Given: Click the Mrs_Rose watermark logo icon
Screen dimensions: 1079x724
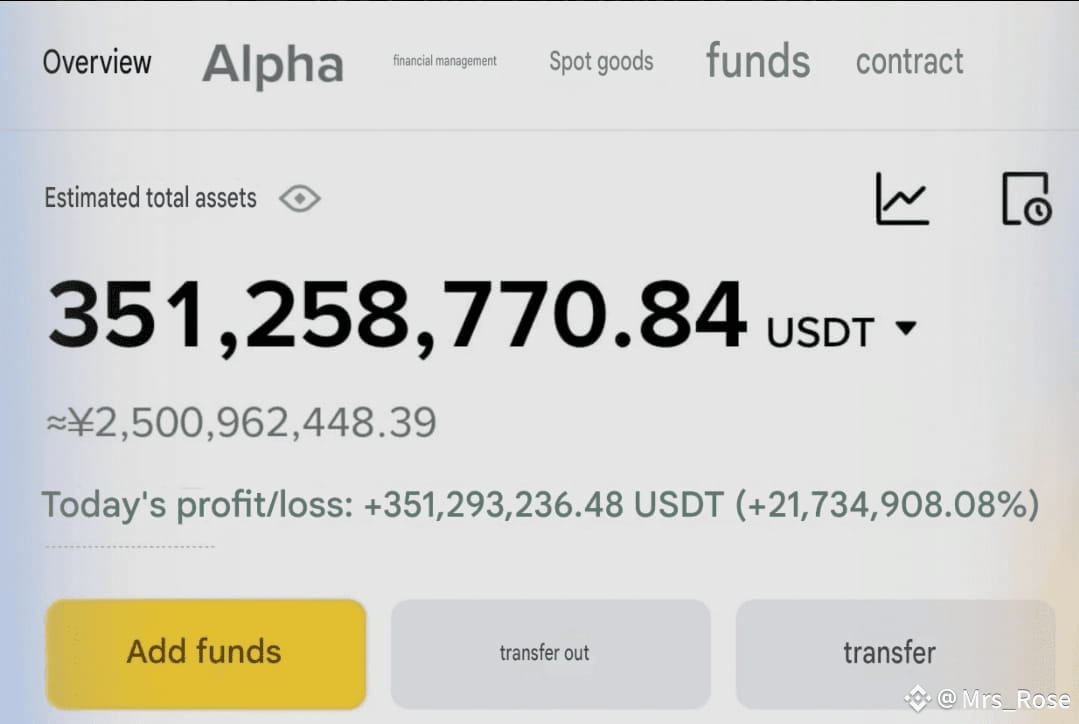Looking at the screenshot, I should pyautogui.click(x=917, y=699).
